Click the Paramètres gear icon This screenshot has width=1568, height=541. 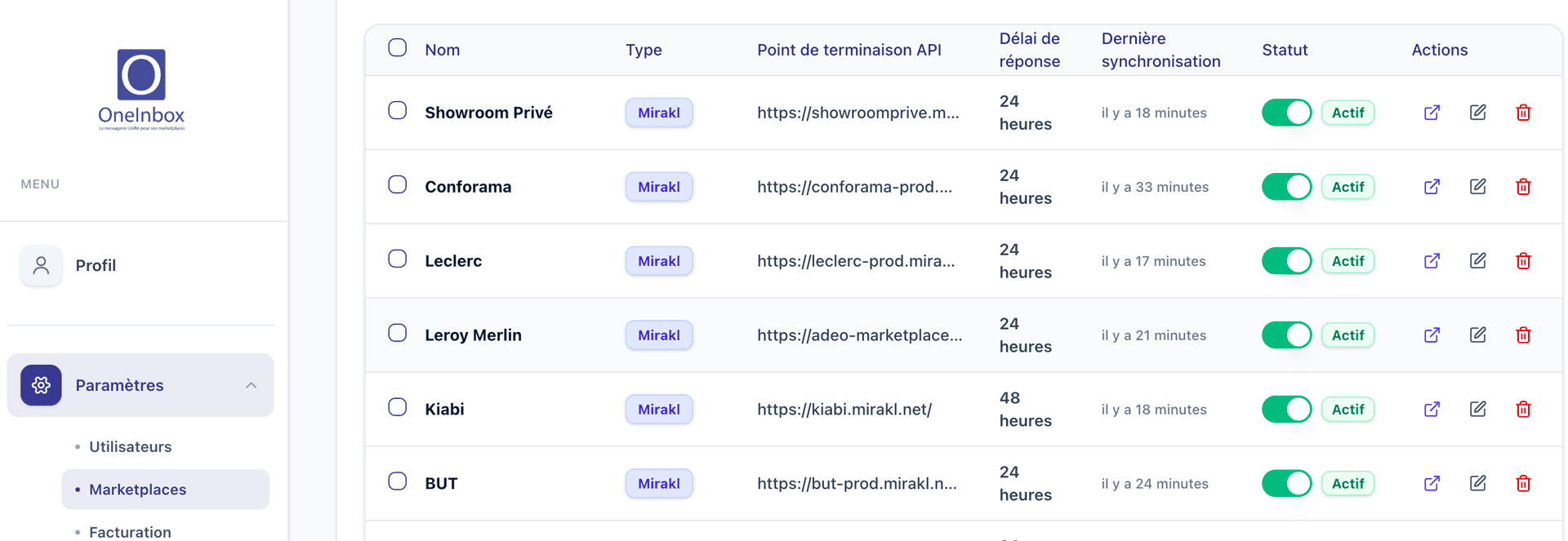point(41,385)
